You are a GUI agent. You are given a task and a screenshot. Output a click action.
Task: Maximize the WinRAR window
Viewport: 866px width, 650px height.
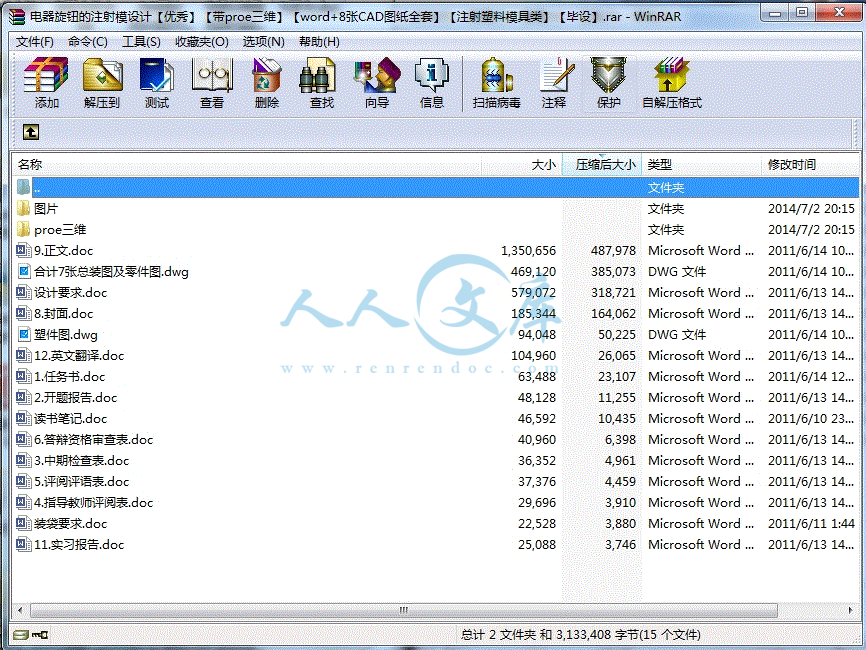pos(802,13)
